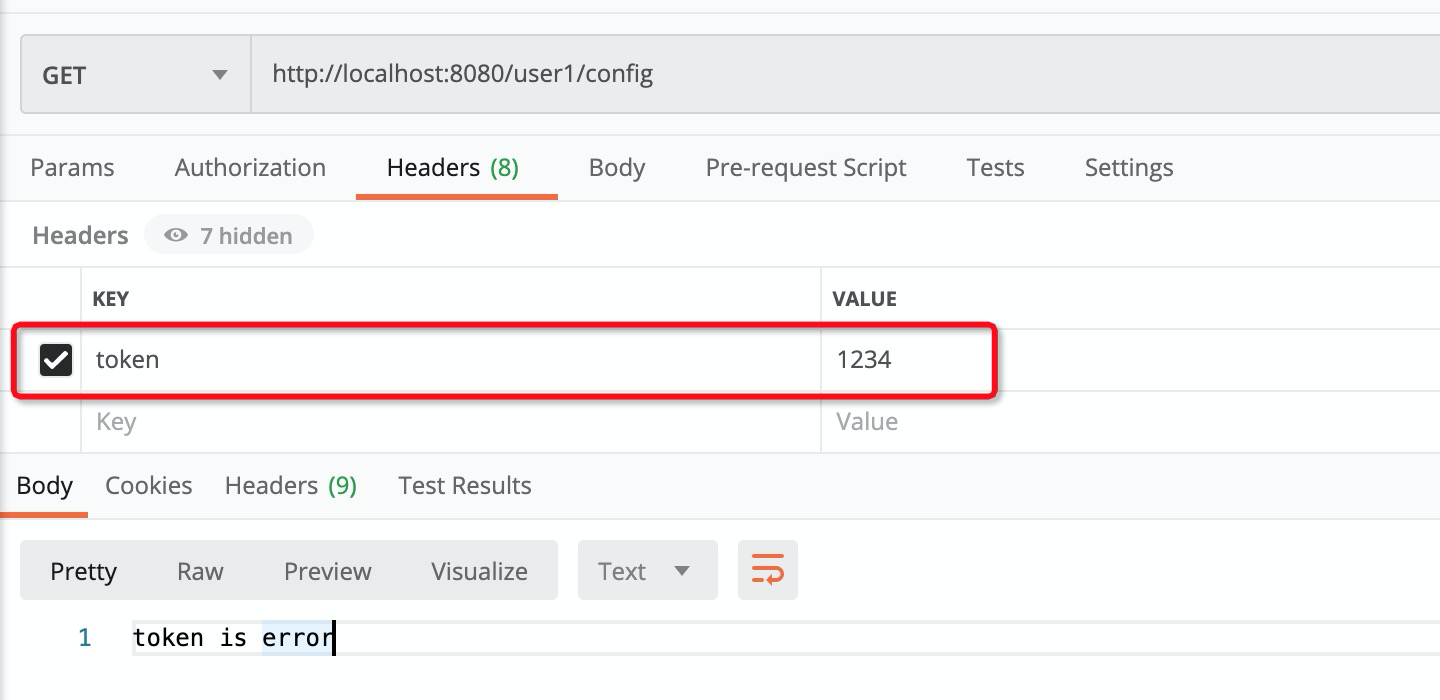Screen dimensions: 1440x700
Task: Click the VALUE column header
Action: coord(866,299)
